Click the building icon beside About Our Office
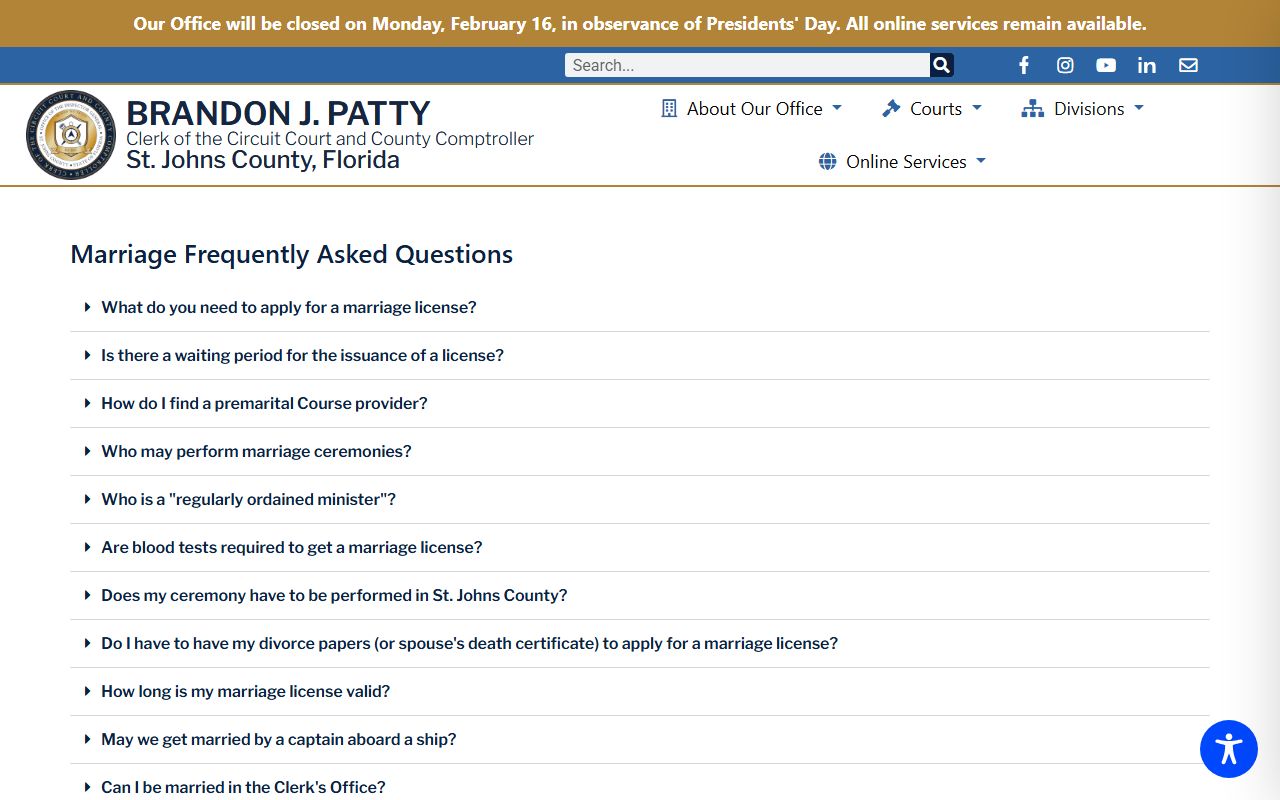 (x=669, y=108)
